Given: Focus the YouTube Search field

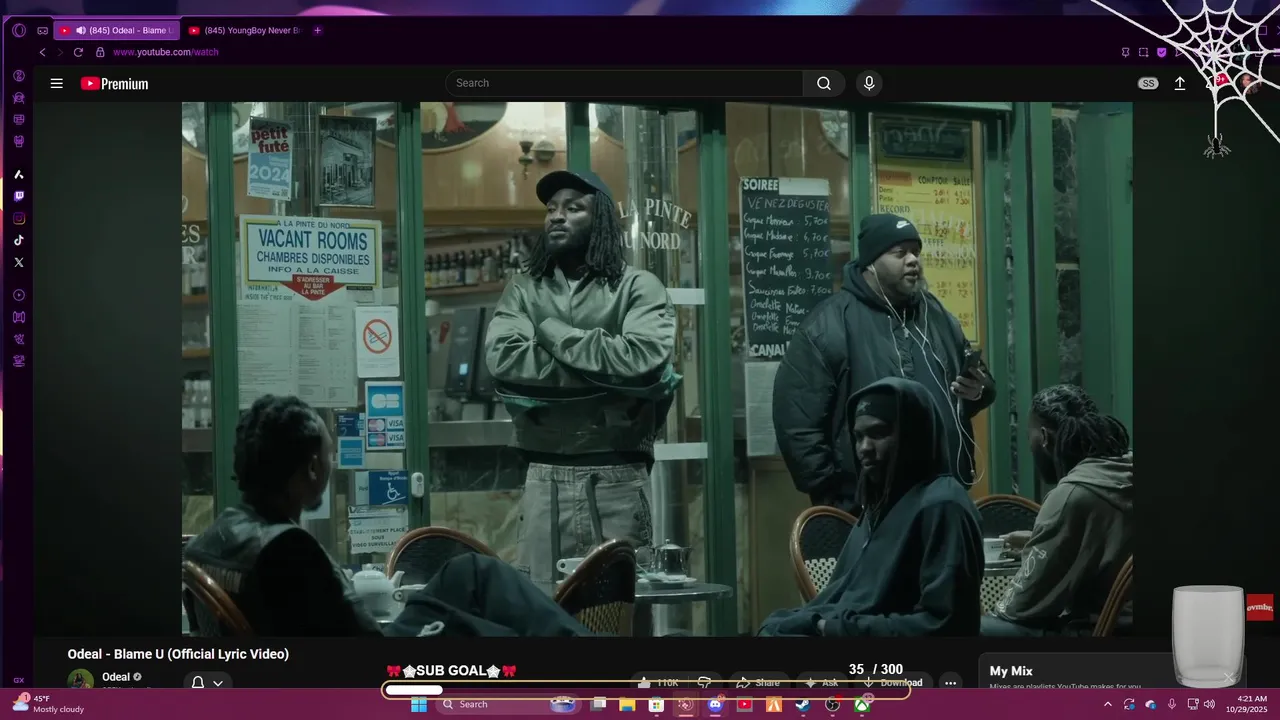Looking at the screenshot, I should [x=625, y=83].
